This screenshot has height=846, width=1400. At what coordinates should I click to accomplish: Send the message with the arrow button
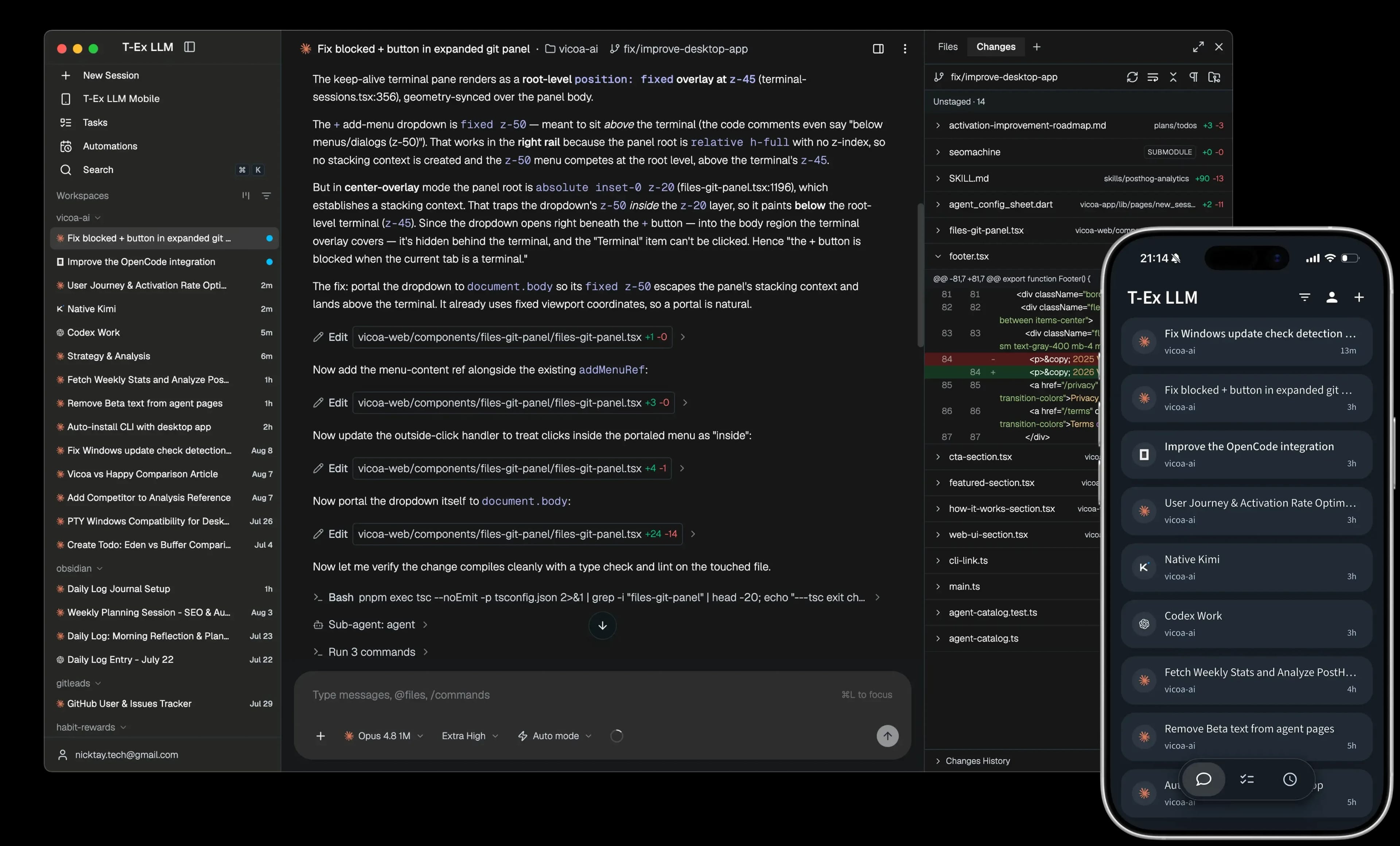pos(887,736)
